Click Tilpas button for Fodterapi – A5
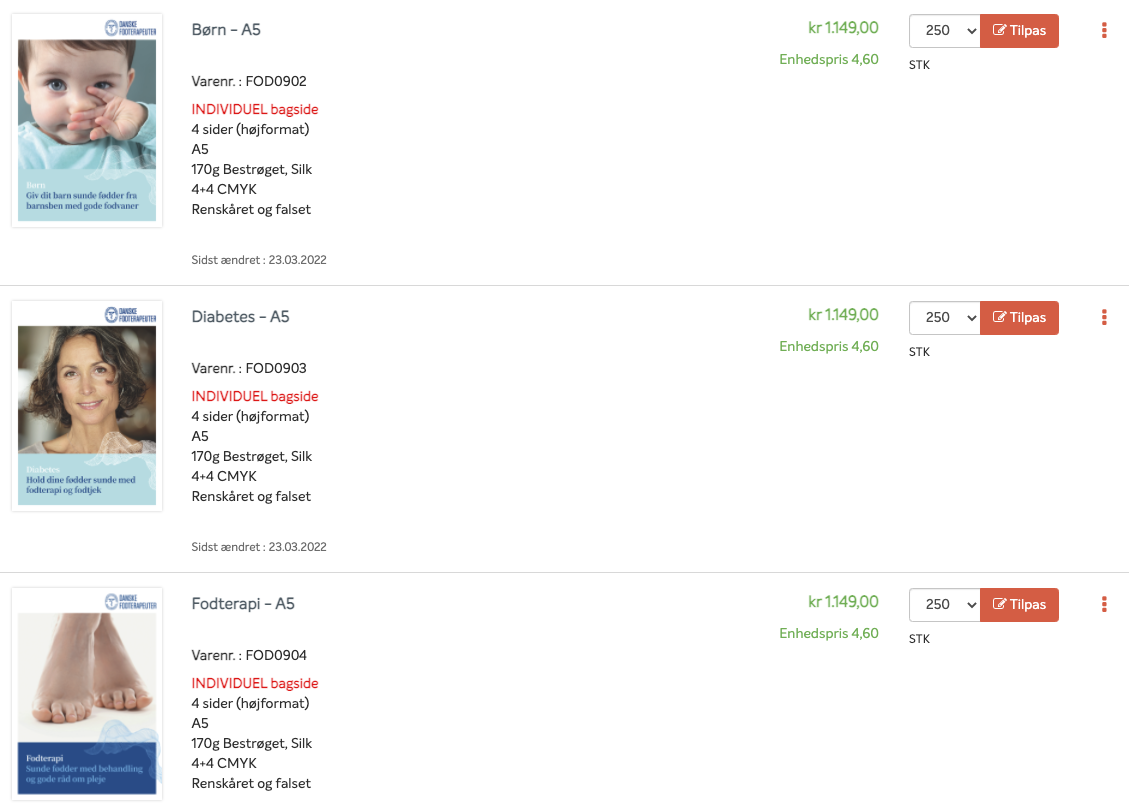 point(1019,605)
